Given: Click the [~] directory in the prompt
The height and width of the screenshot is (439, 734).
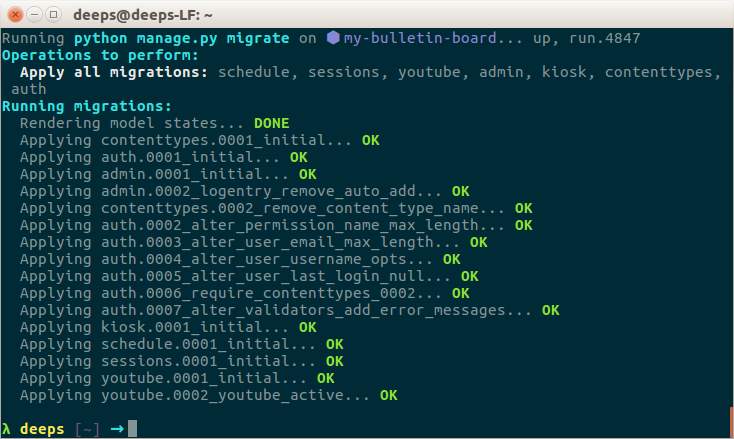Looking at the screenshot, I should click(x=88, y=429).
